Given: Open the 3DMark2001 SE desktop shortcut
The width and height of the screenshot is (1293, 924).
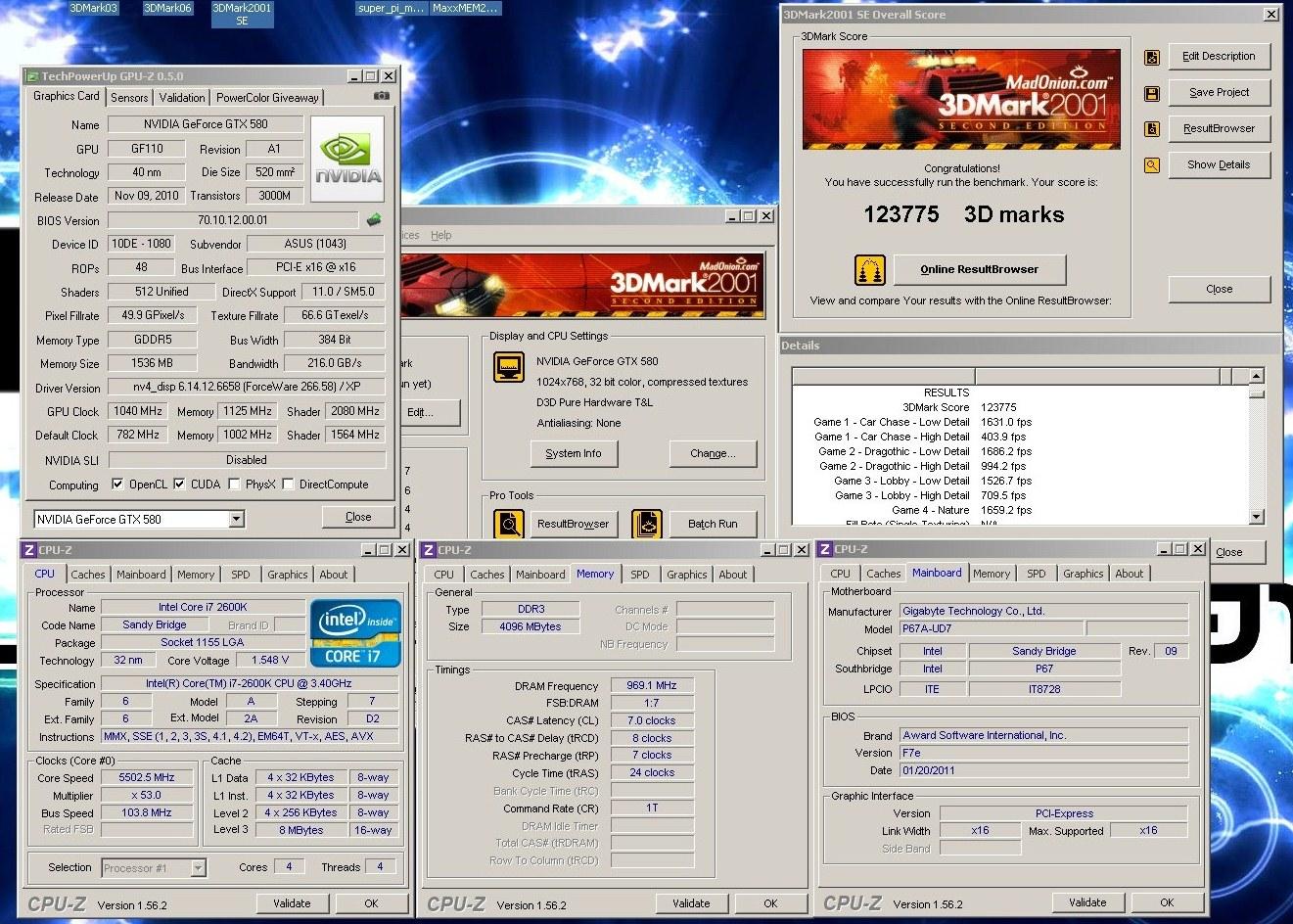Looking at the screenshot, I should (242, 14).
